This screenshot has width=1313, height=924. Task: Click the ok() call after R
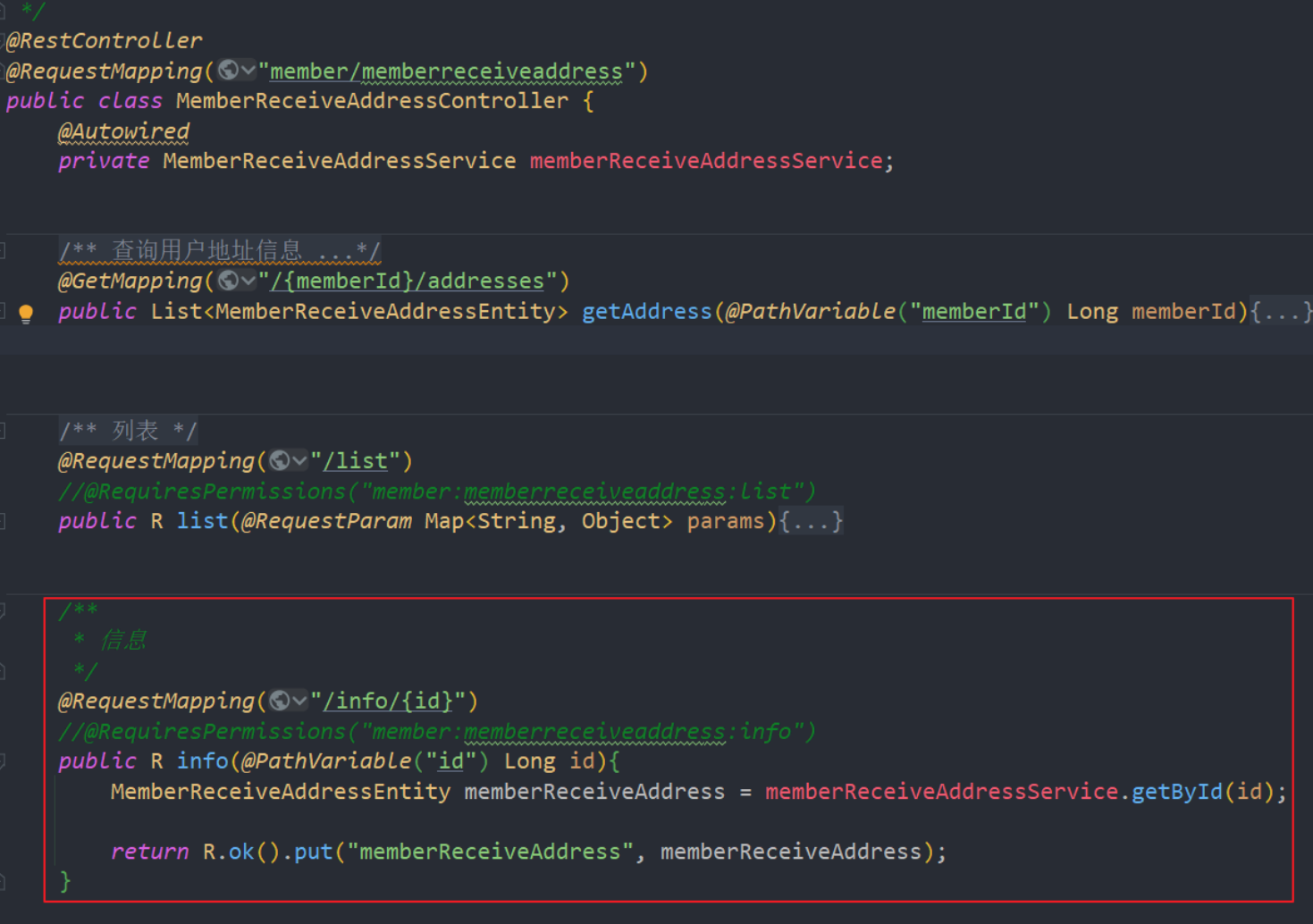click(254, 852)
